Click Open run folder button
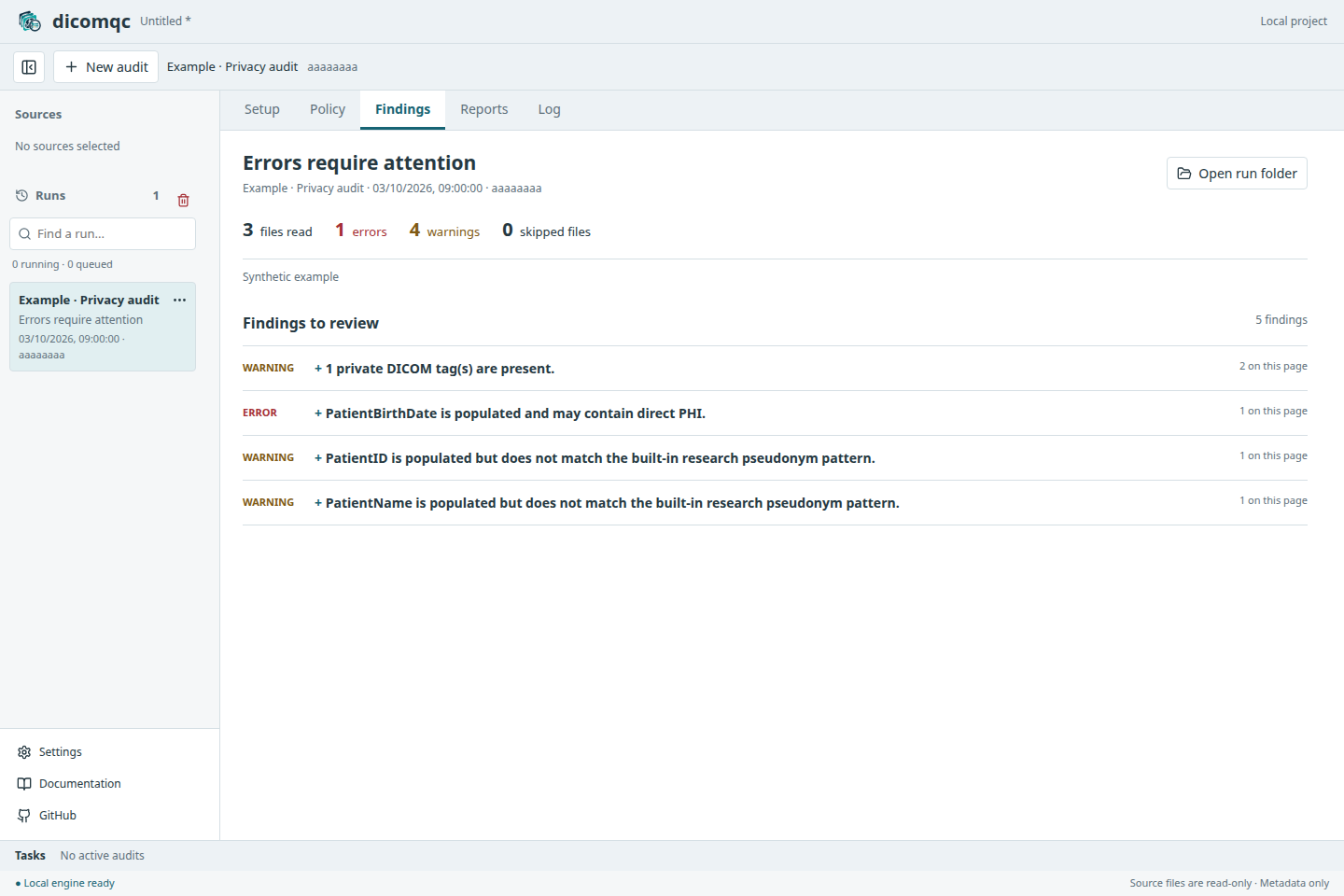This screenshot has width=1344, height=896. pos(1237,174)
